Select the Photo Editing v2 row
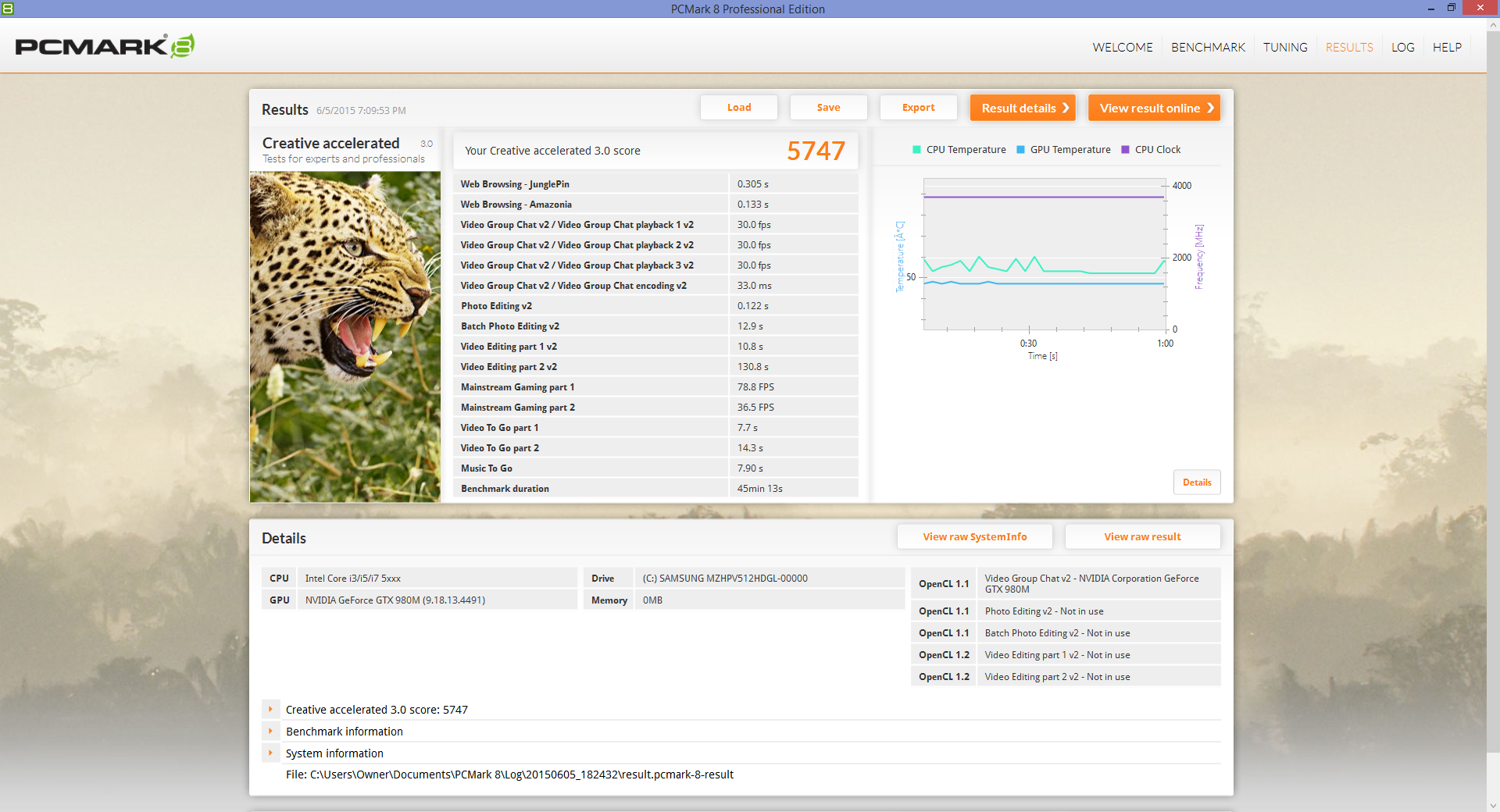 click(x=655, y=306)
